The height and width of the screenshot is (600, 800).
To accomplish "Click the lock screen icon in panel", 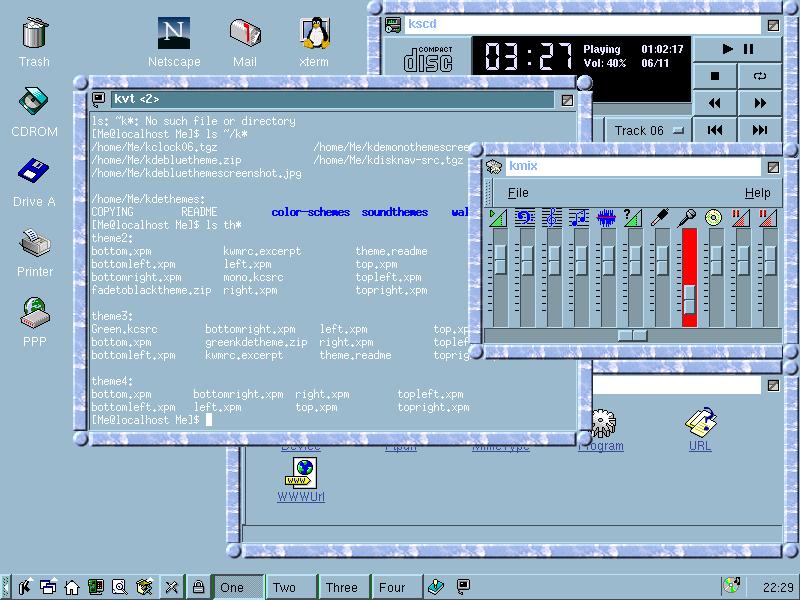I will tap(198, 587).
